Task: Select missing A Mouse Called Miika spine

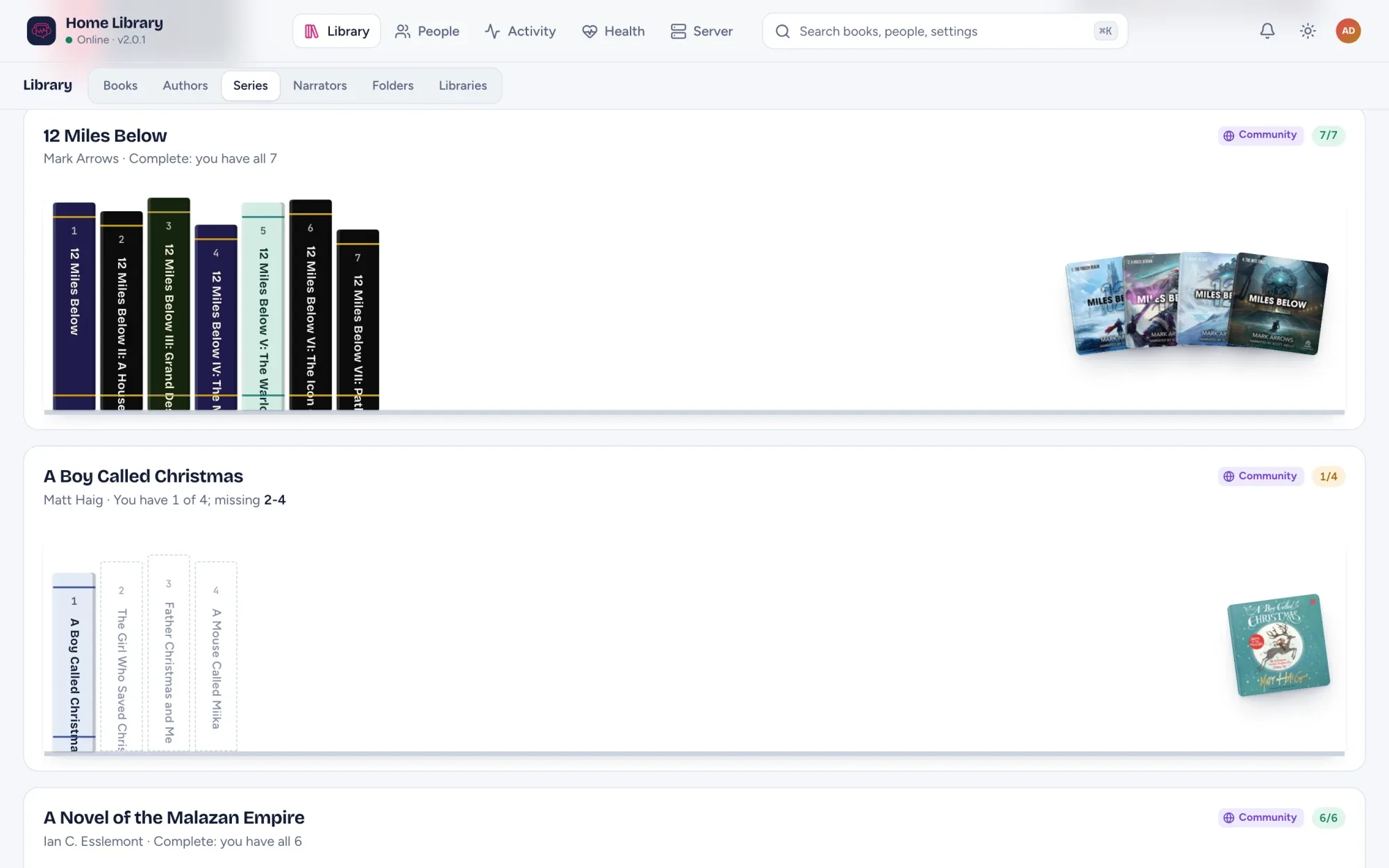Action: (216, 657)
